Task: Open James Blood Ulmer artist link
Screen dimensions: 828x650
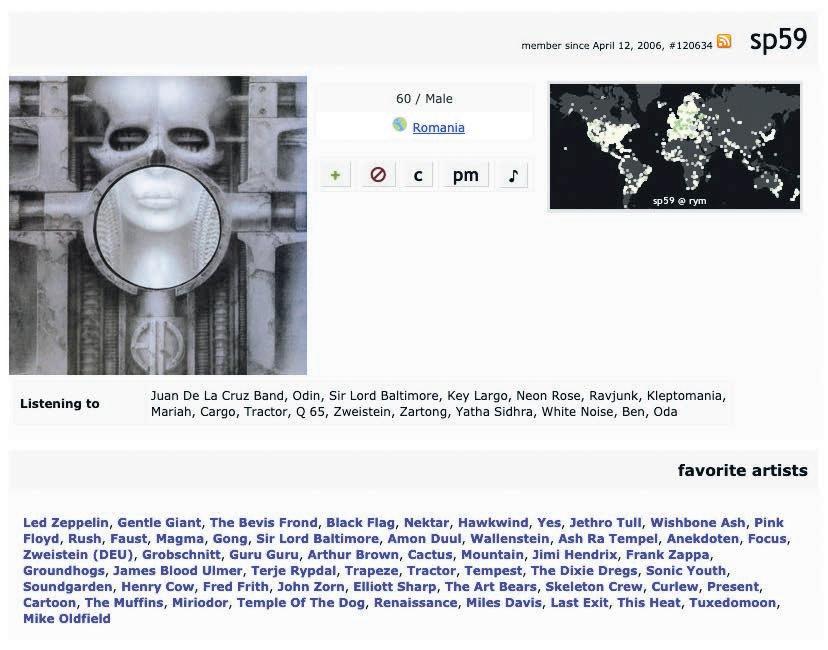Action: point(177,571)
